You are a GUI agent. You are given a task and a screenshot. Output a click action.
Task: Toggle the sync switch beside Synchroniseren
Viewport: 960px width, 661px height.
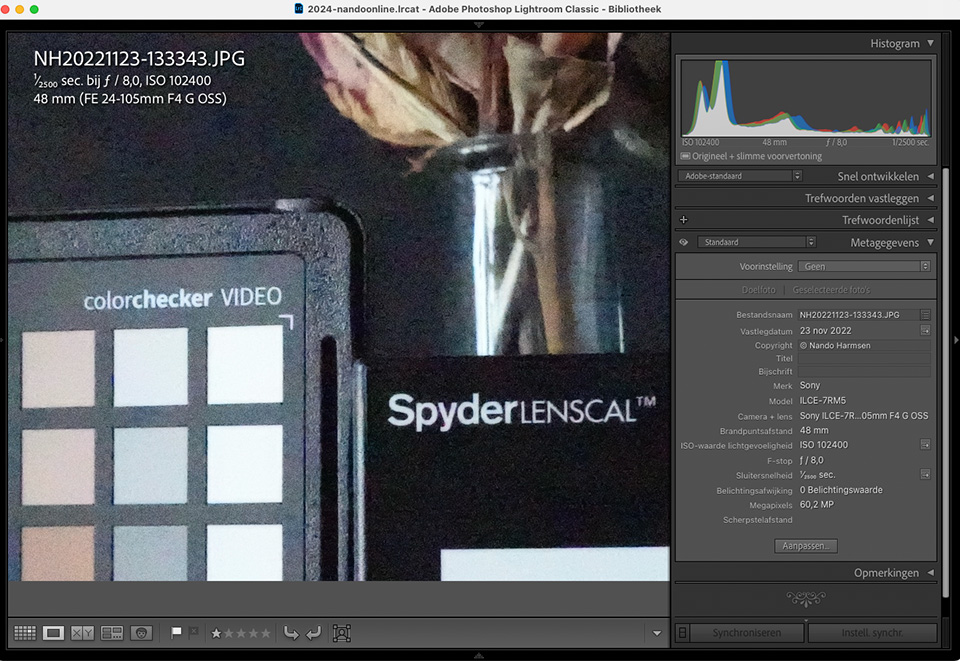point(682,632)
